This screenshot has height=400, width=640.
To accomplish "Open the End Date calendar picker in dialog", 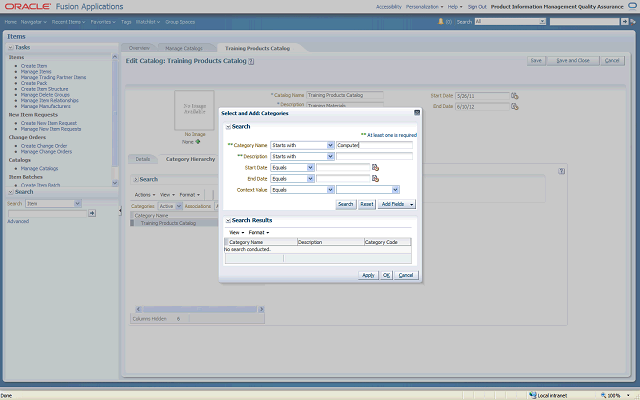I will 376,179.
